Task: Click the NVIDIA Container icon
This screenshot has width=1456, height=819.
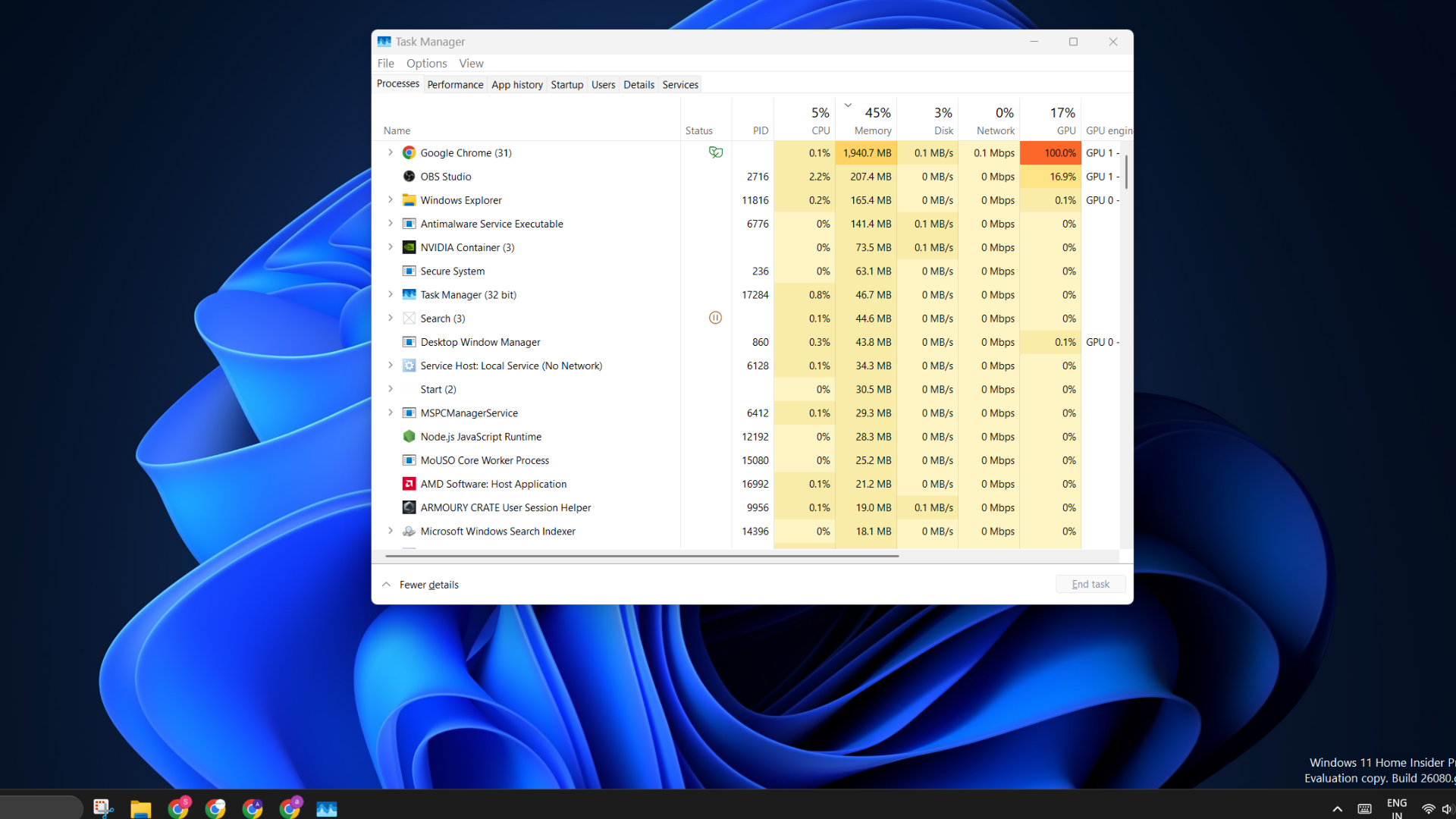Action: coord(409,247)
